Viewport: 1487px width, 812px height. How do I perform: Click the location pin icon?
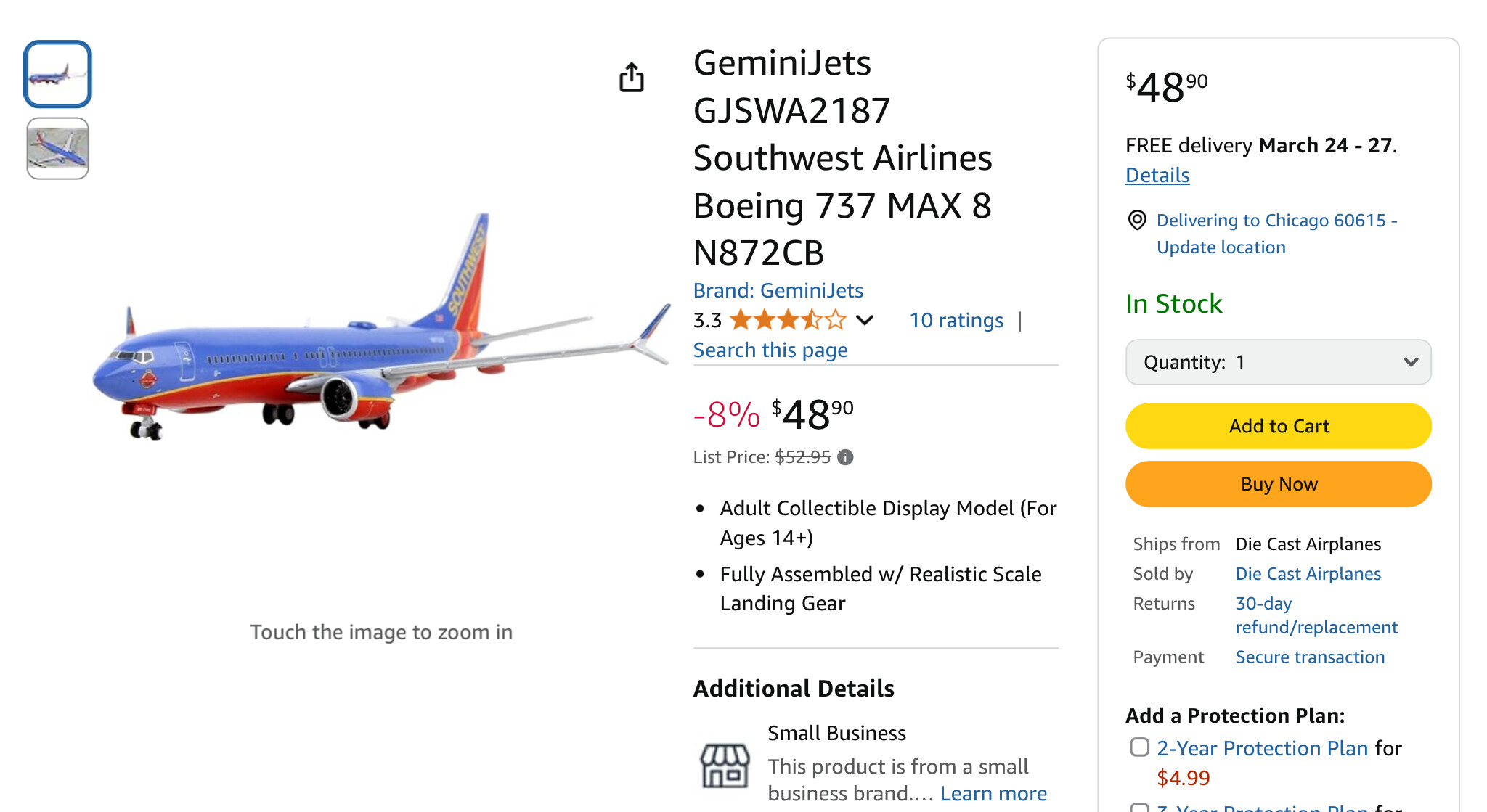(x=1137, y=220)
